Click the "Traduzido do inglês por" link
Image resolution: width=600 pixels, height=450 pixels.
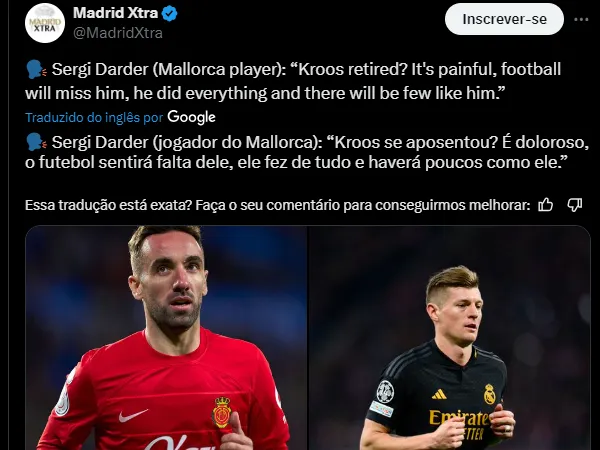[94, 117]
